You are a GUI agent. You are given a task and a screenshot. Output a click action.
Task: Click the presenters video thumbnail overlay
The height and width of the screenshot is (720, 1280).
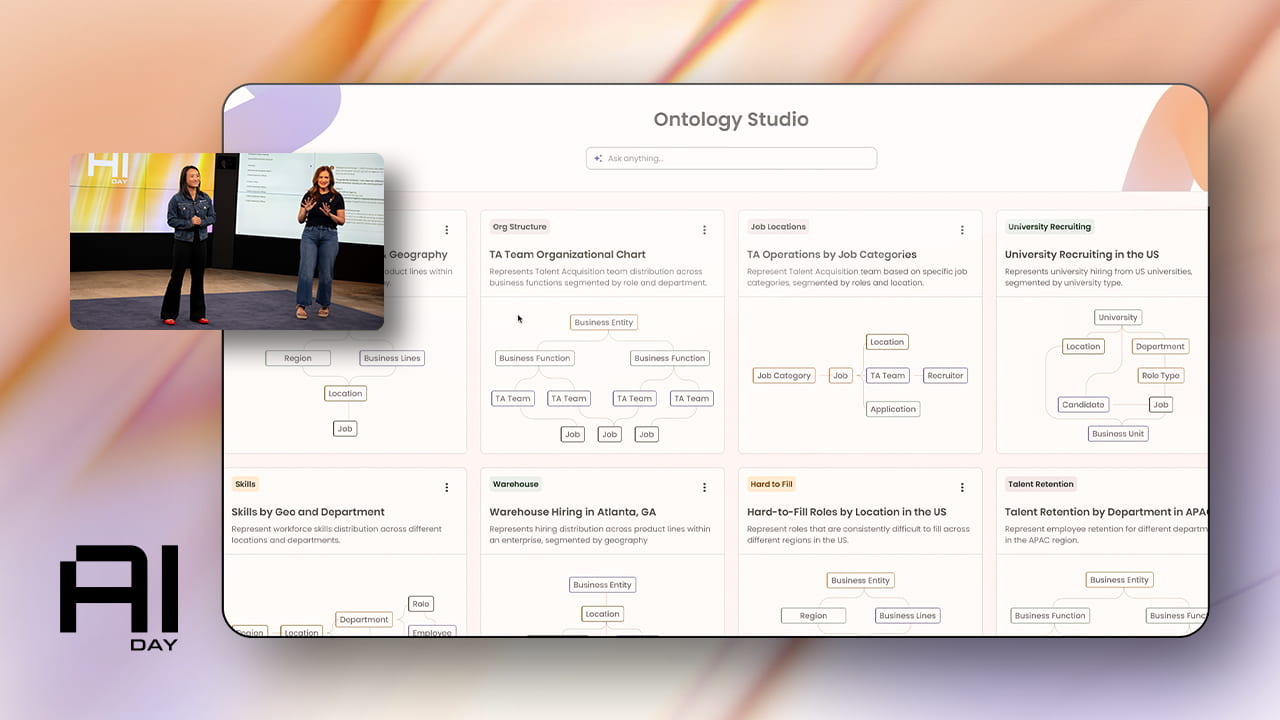(x=227, y=241)
